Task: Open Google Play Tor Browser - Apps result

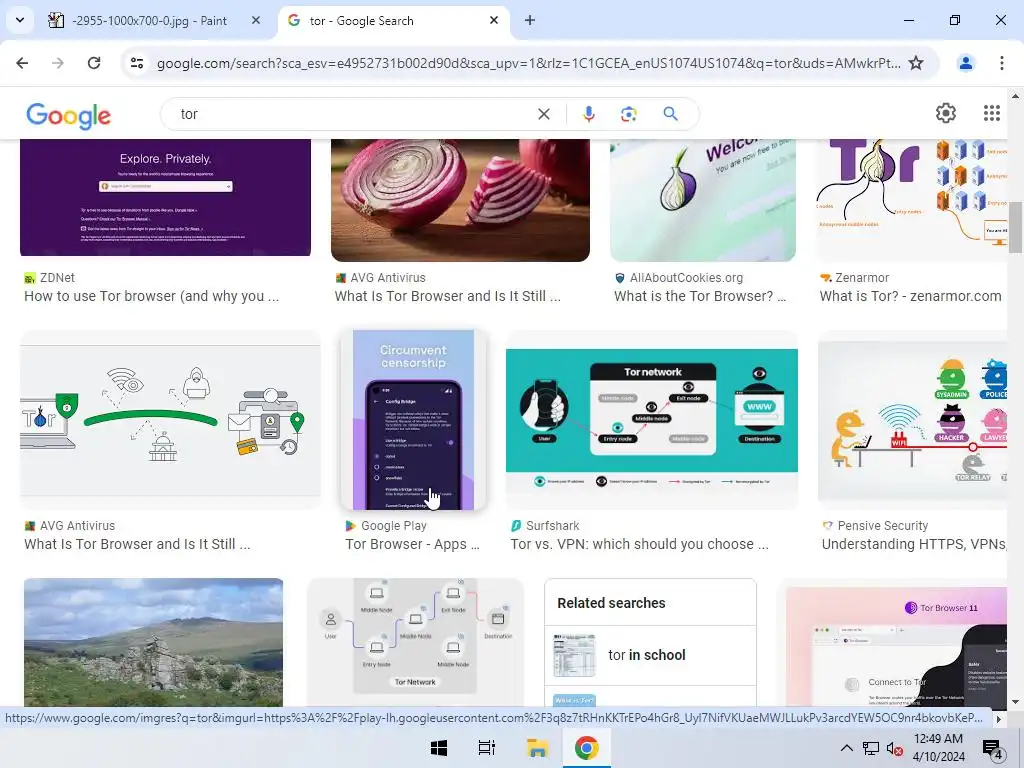Action: (412, 544)
